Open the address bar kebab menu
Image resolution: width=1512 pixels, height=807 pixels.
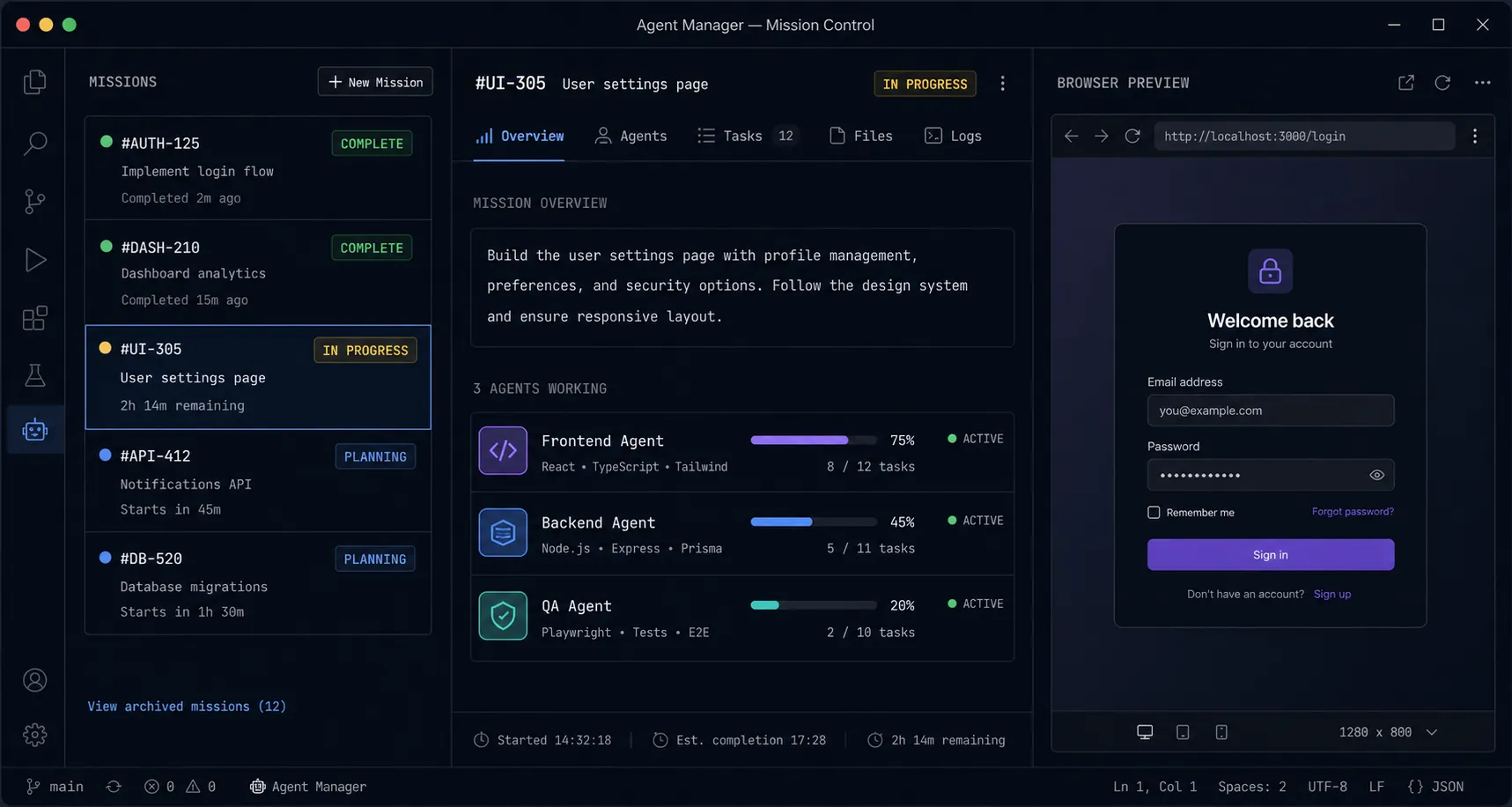point(1475,136)
